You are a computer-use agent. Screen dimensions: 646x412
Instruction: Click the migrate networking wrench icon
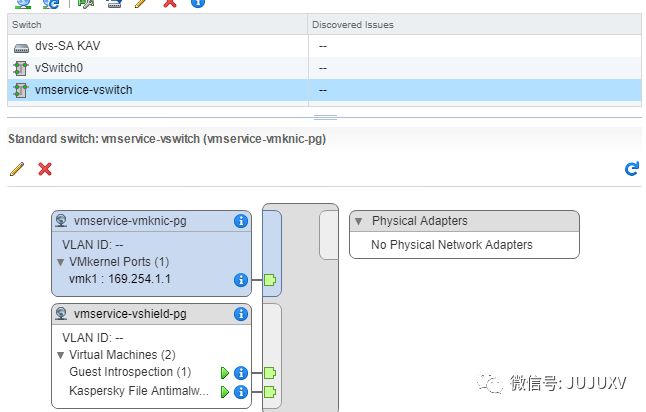click(86, 3)
